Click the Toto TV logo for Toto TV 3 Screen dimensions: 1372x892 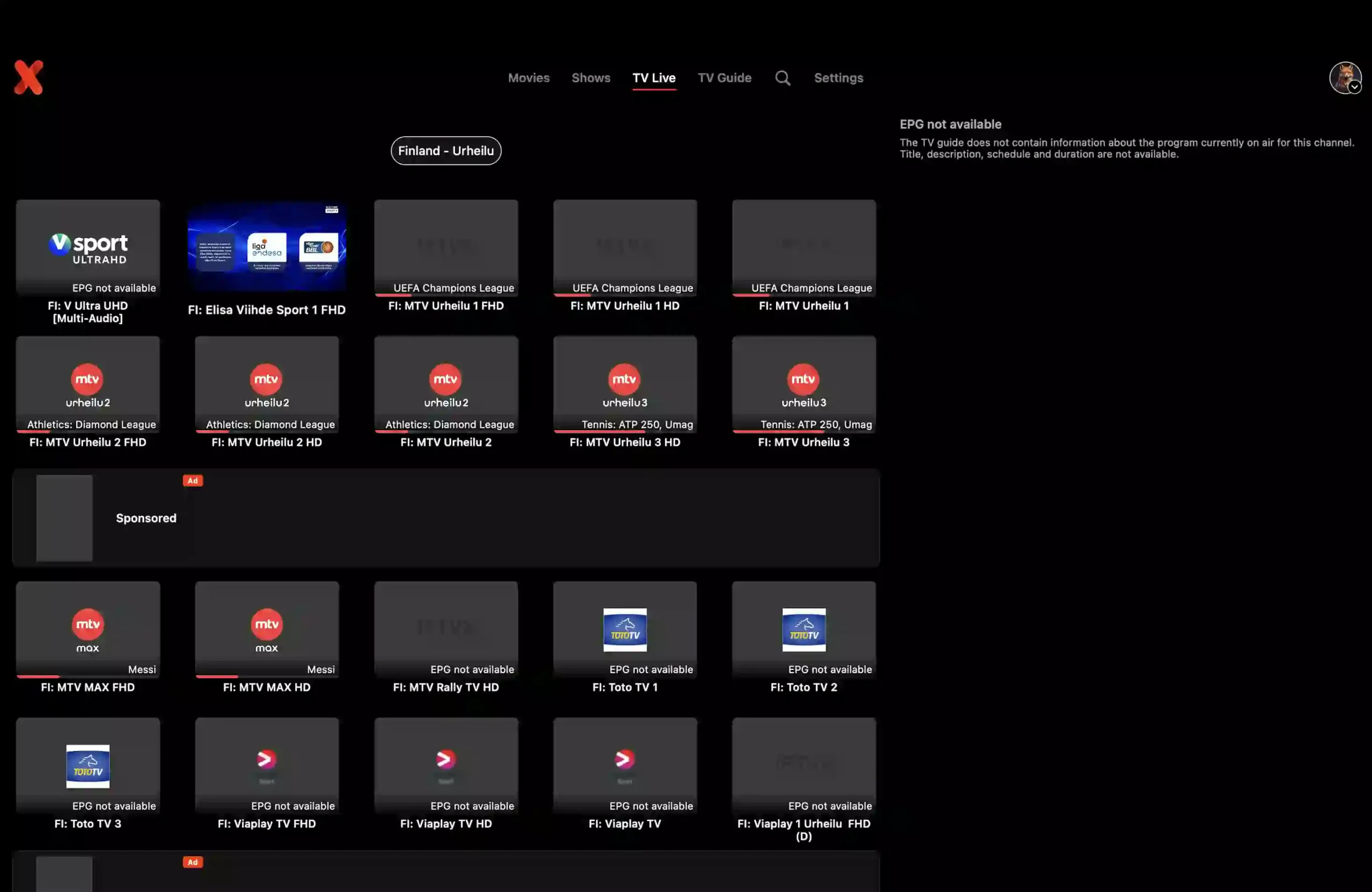coord(87,767)
